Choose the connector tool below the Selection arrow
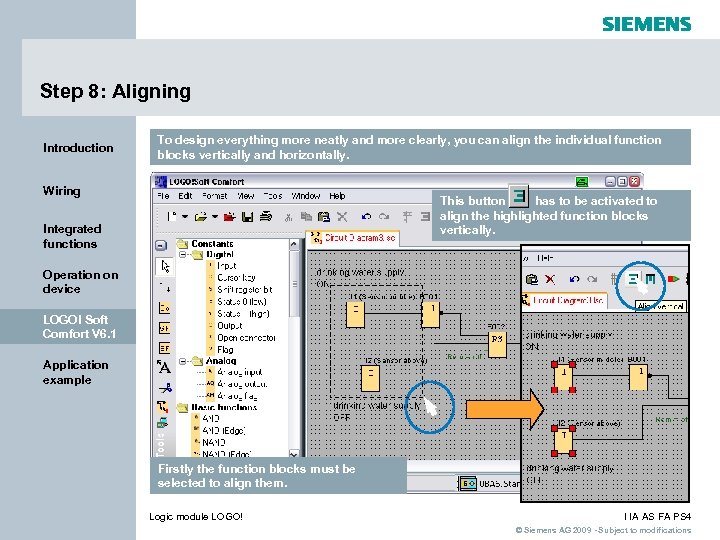The height and width of the screenshot is (540, 720). 165,287
